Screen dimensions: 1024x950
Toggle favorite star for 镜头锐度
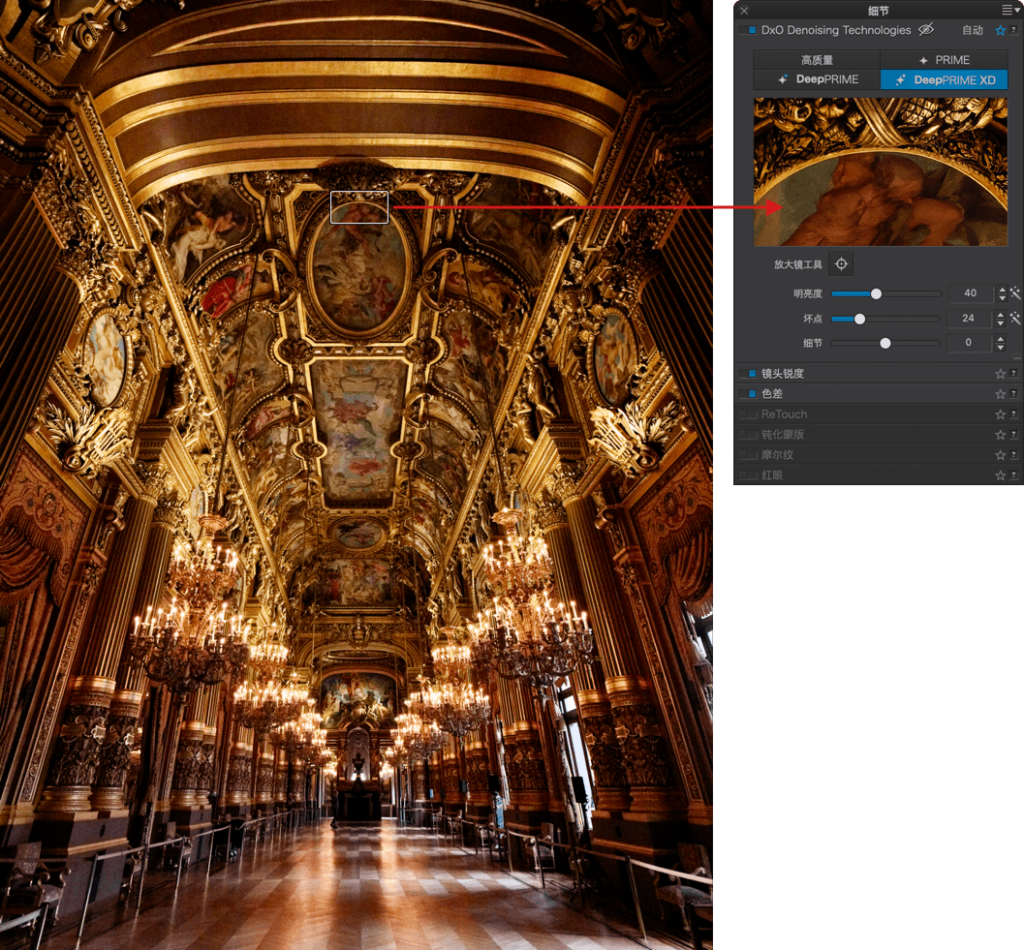(x=1000, y=374)
